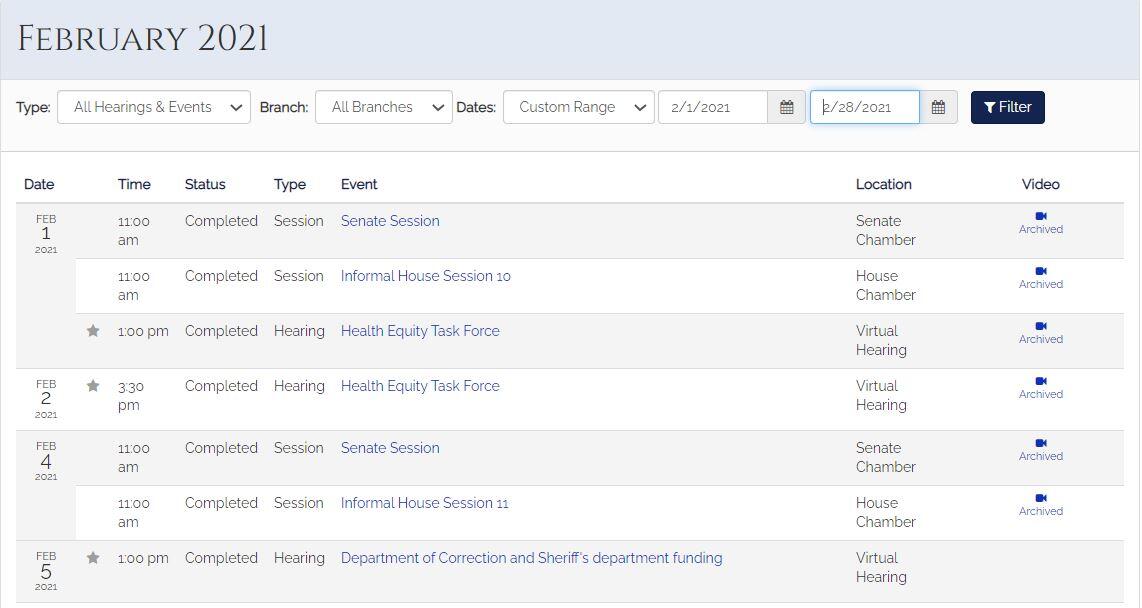Click the Filter button
The image size is (1142, 608).
click(x=1007, y=107)
